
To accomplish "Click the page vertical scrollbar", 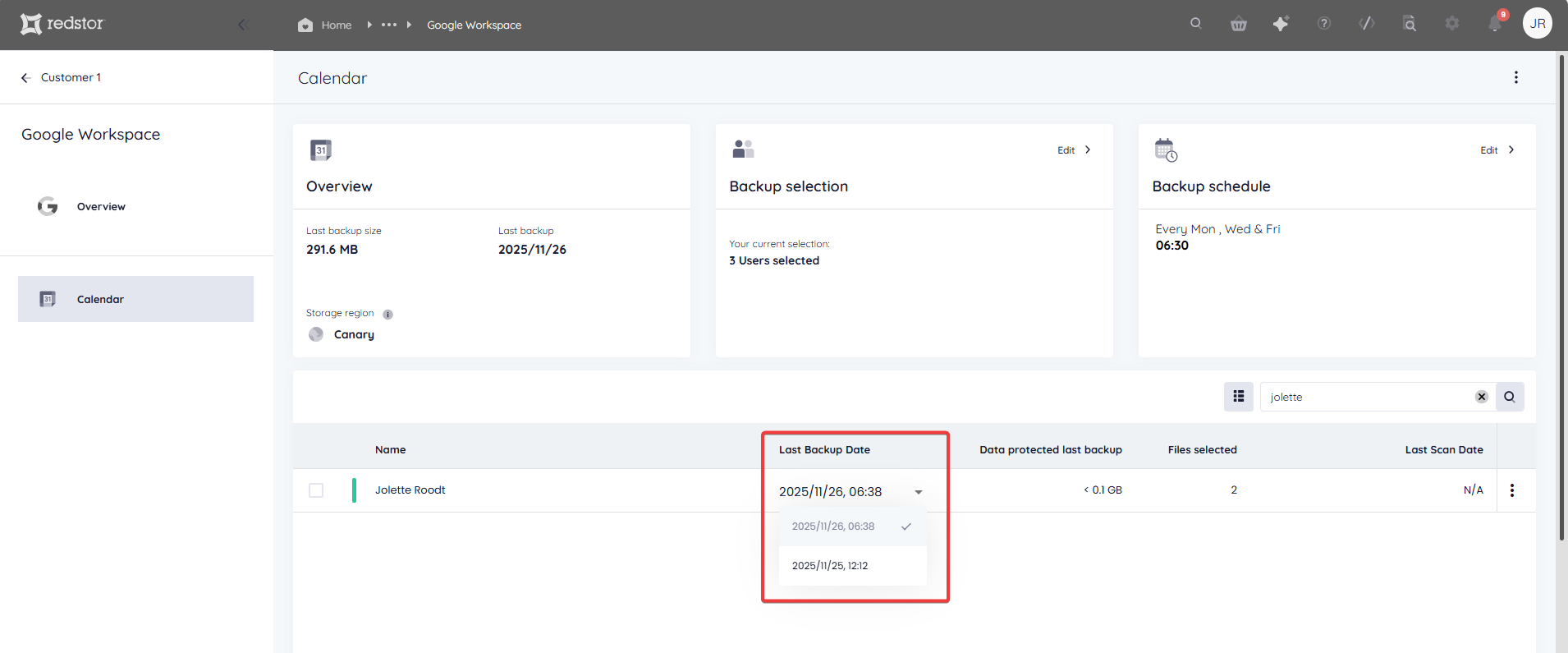I will (1561, 296).
